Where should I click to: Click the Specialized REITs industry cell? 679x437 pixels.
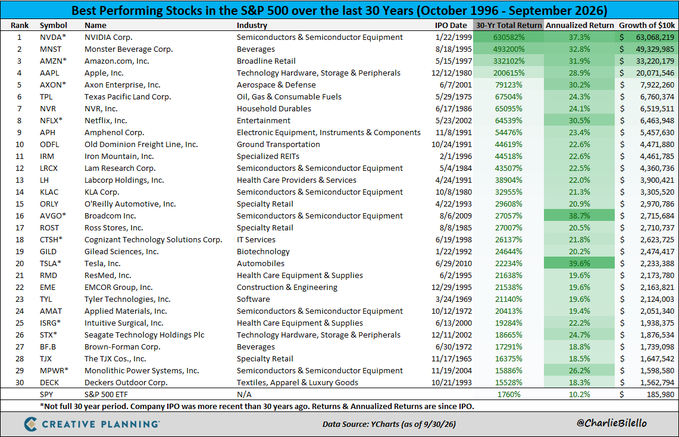268,156
